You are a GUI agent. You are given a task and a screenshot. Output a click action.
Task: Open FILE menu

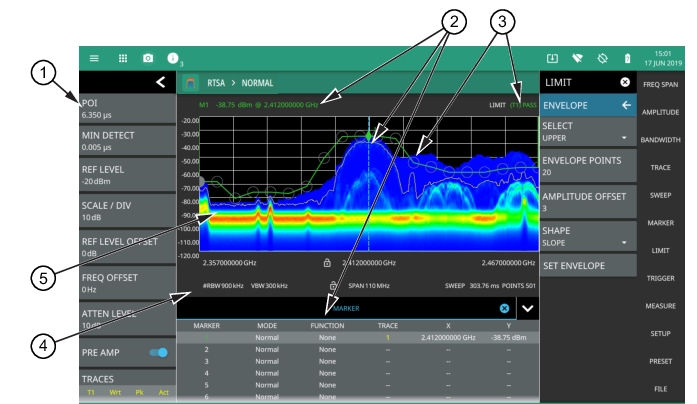660,389
